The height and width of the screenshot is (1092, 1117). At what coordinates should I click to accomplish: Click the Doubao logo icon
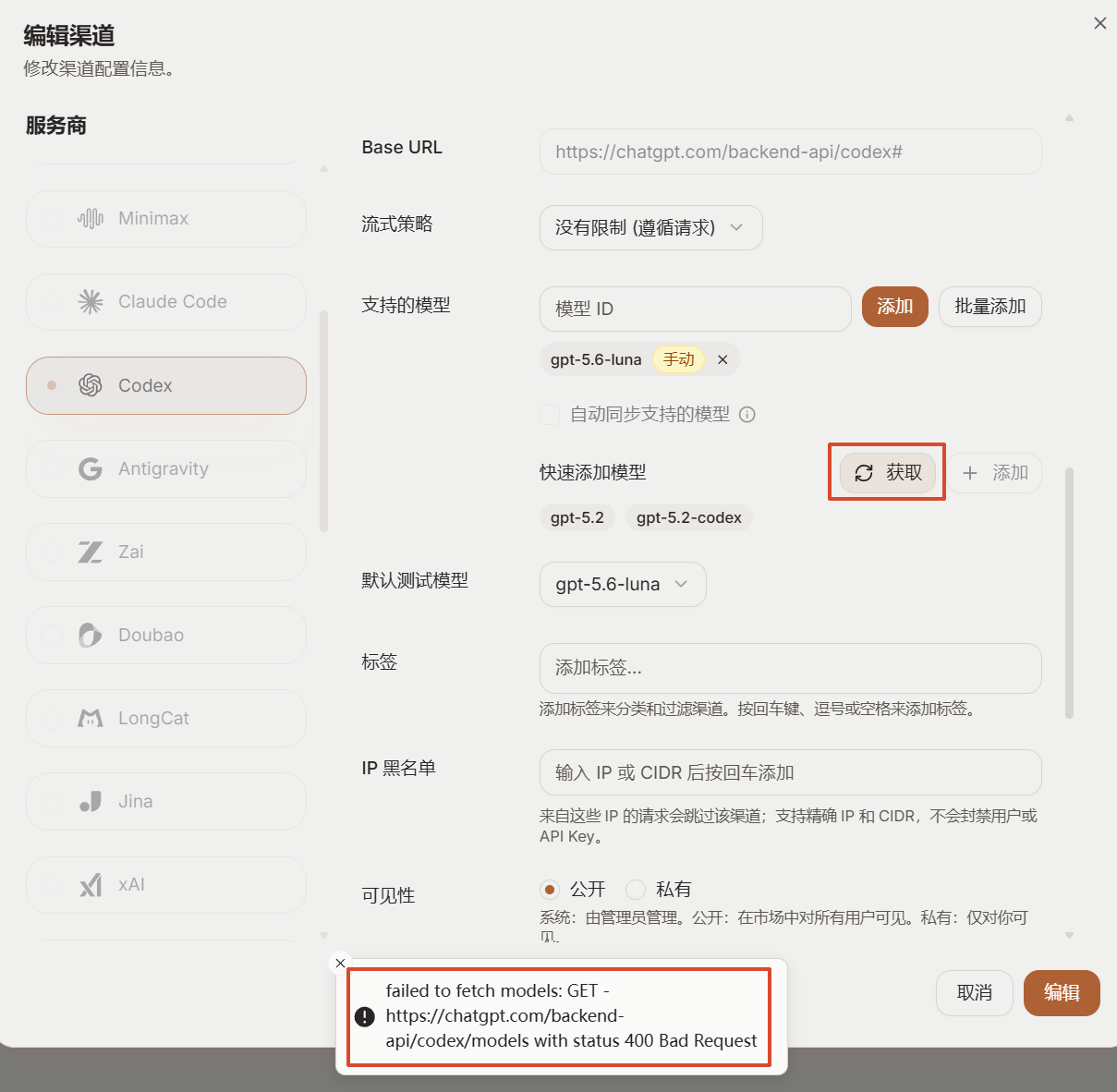[x=91, y=635]
